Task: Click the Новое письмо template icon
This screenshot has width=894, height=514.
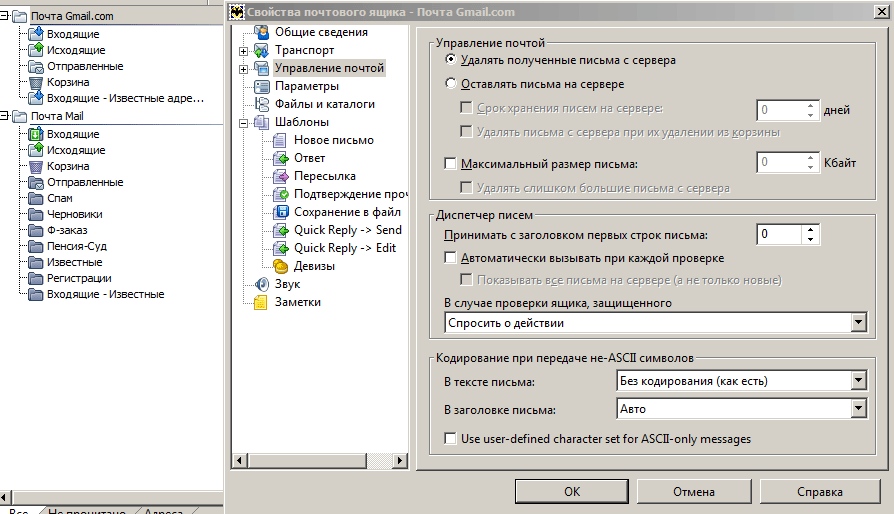Action: (280, 140)
